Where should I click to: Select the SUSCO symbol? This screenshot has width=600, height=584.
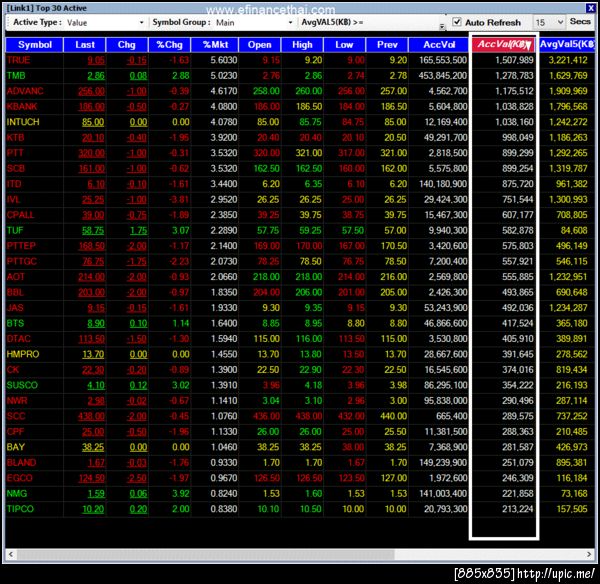tap(22, 385)
